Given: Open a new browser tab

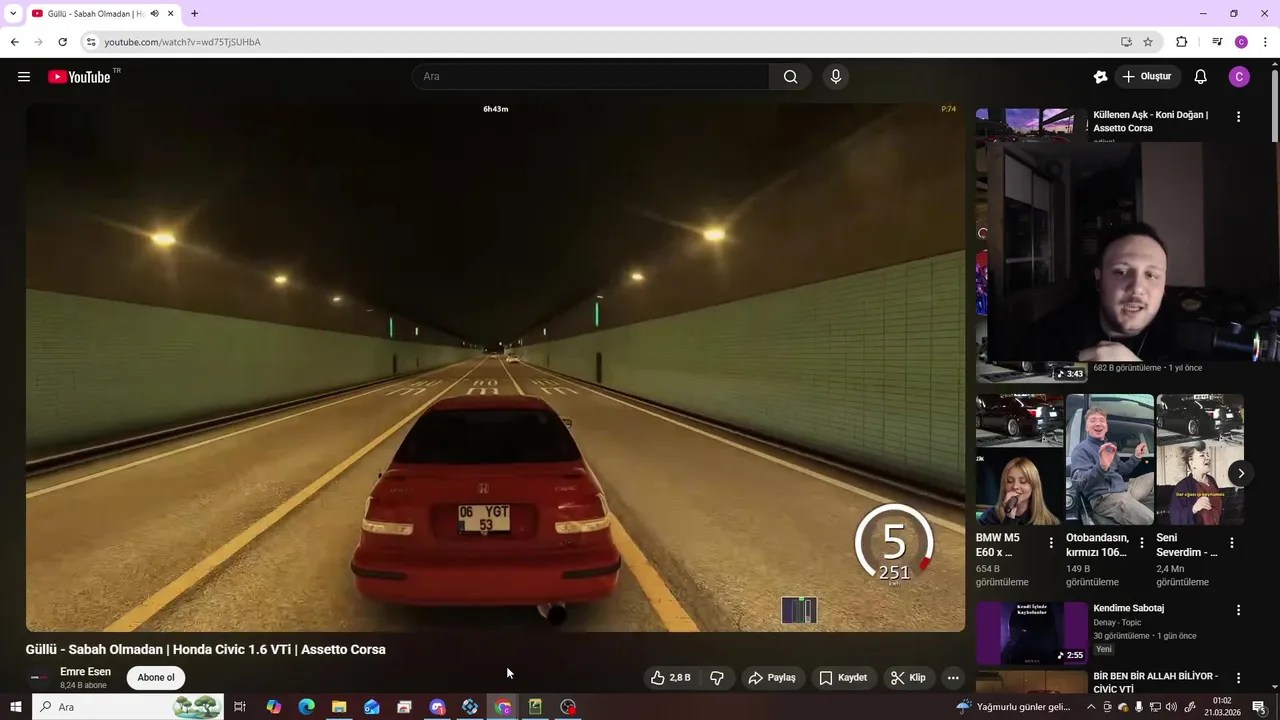Looking at the screenshot, I should (194, 14).
